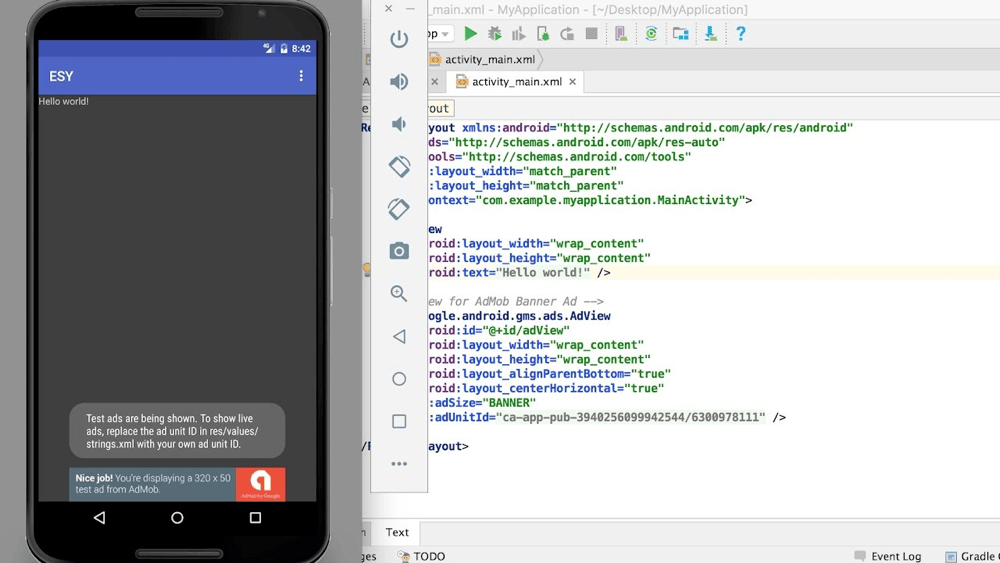
Task: Rotate emulator right
Action: pos(399,208)
